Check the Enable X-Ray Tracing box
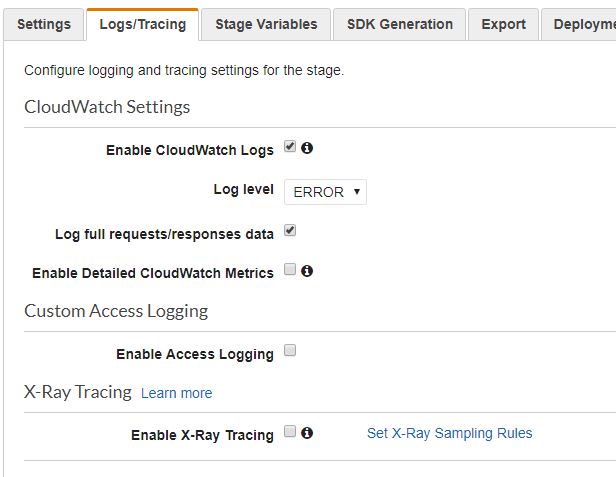Viewport: 616px width, 477px height. pos(290,432)
